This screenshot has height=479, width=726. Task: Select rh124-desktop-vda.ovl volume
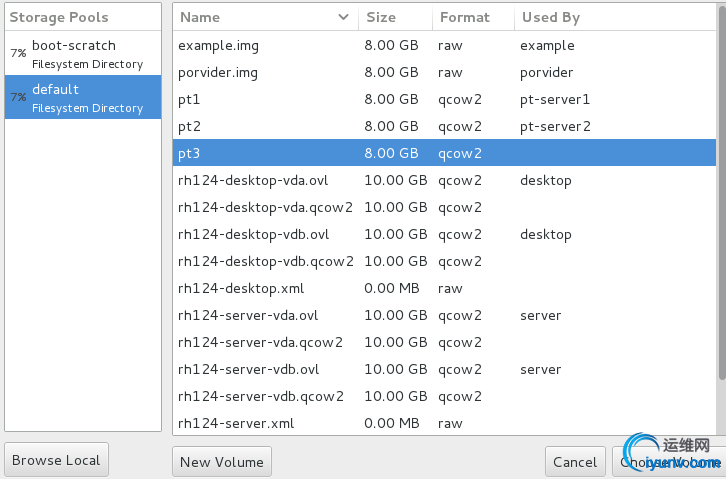point(252,180)
